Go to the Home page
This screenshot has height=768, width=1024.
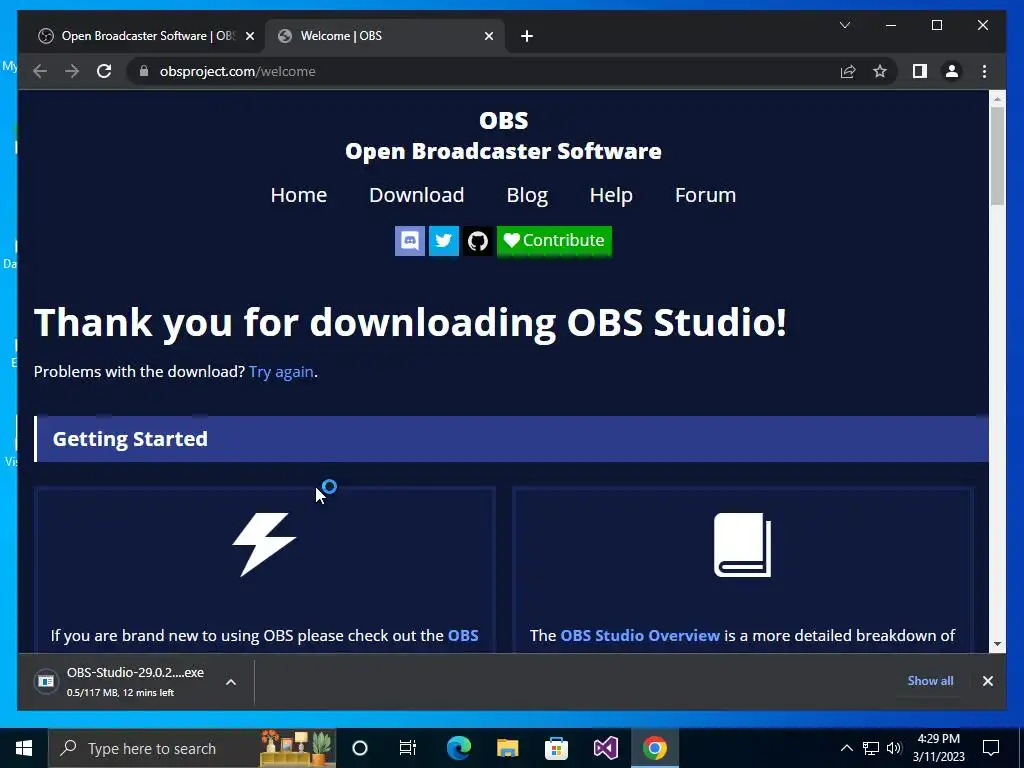[x=298, y=195]
